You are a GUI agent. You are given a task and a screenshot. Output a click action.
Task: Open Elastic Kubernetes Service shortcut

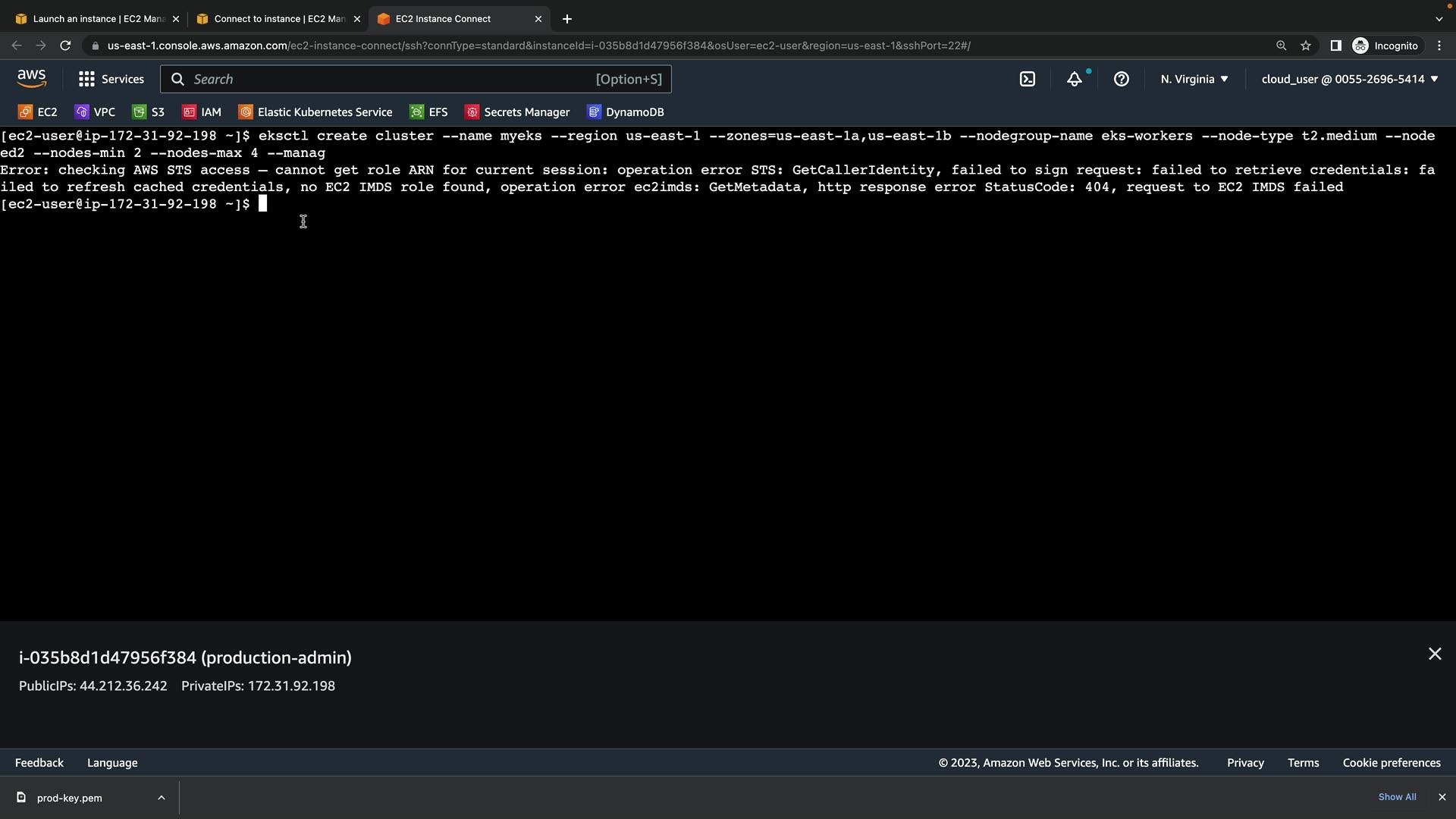[315, 112]
